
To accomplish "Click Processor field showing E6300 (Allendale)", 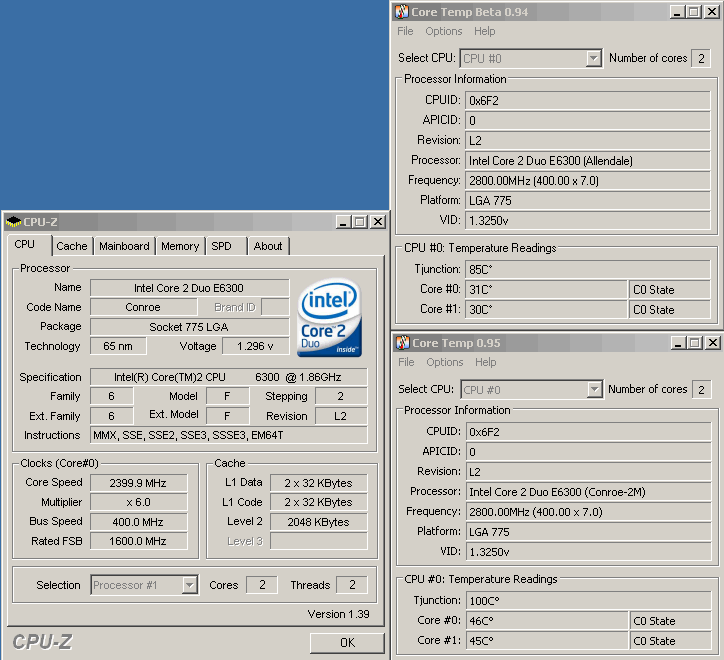I will point(587,161).
